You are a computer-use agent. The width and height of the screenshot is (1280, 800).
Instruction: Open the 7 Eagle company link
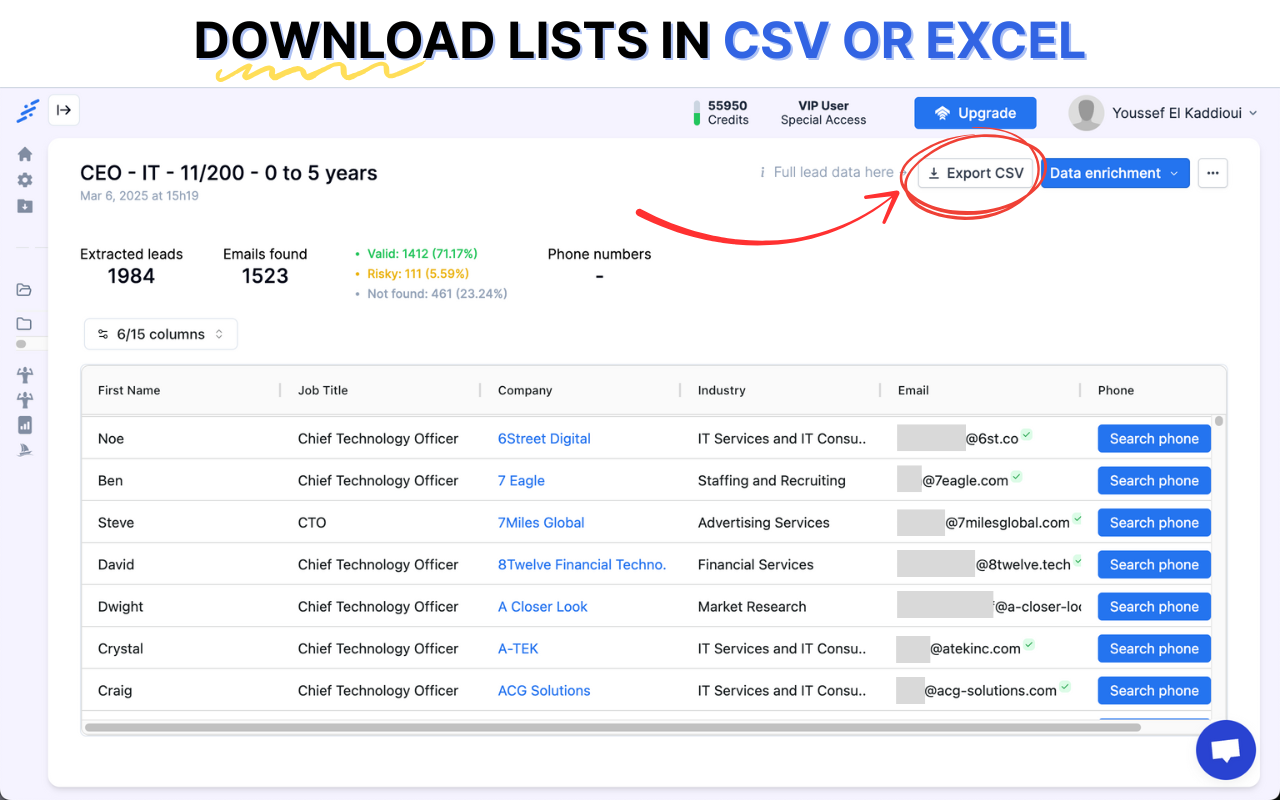click(x=521, y=480)
